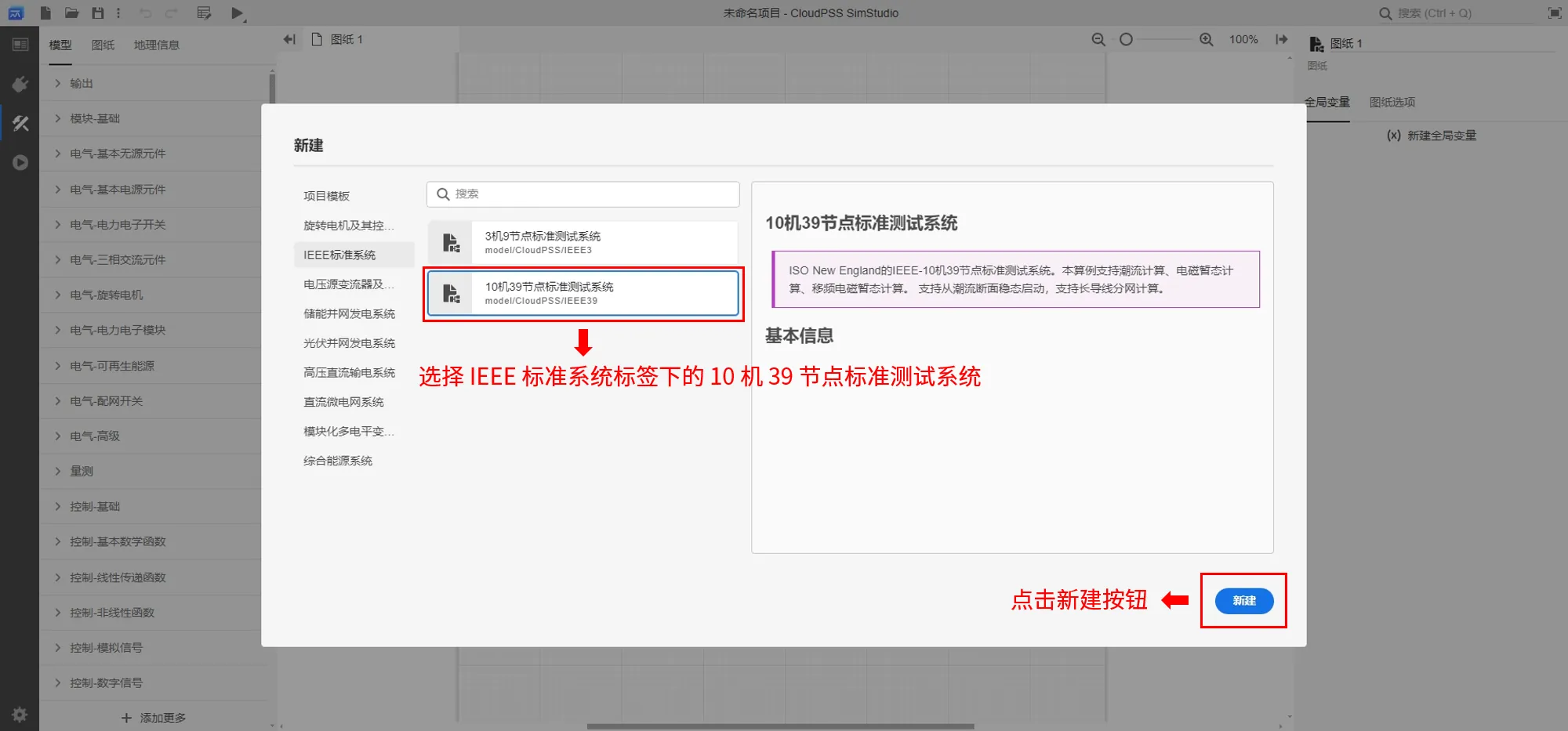Open the settings gear at bottom left

click(19, 714)
